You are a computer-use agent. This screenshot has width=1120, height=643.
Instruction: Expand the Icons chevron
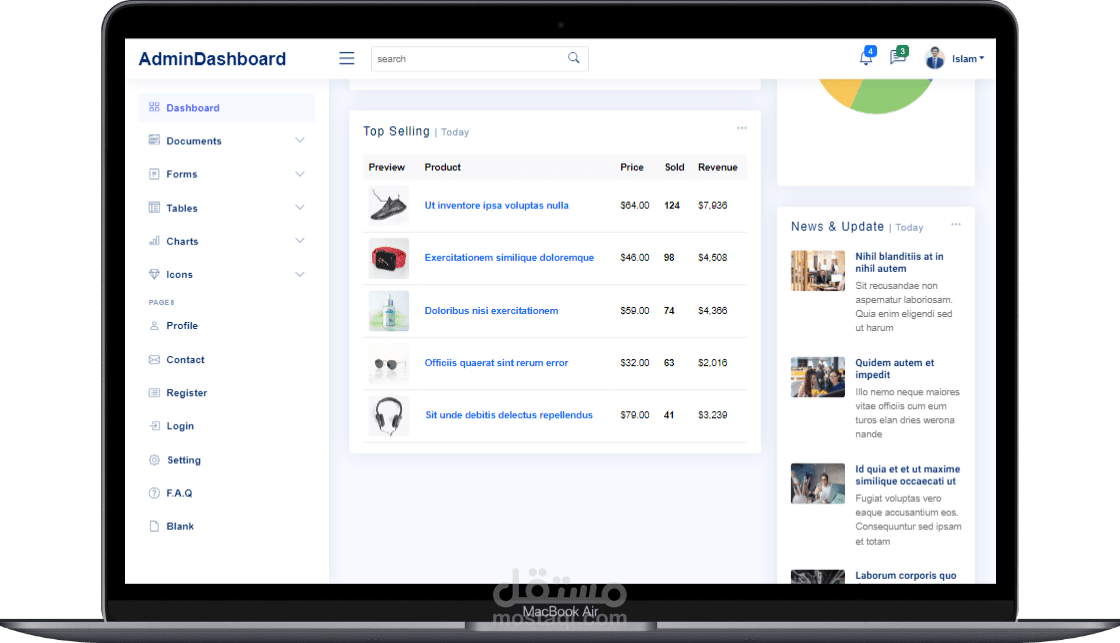[x=299, y=274]
